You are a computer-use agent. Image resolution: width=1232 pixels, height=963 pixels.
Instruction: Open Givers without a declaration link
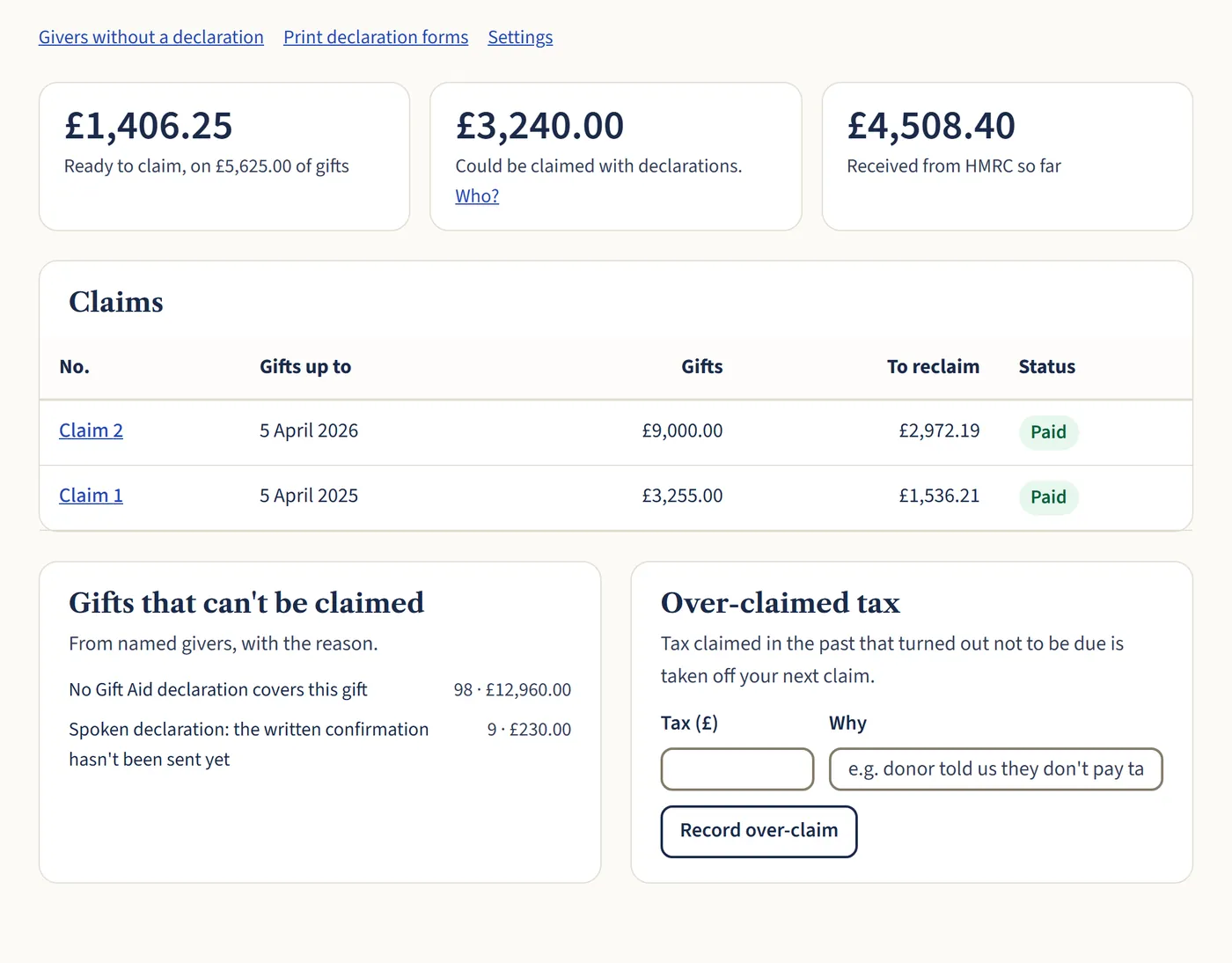point(151,37)
